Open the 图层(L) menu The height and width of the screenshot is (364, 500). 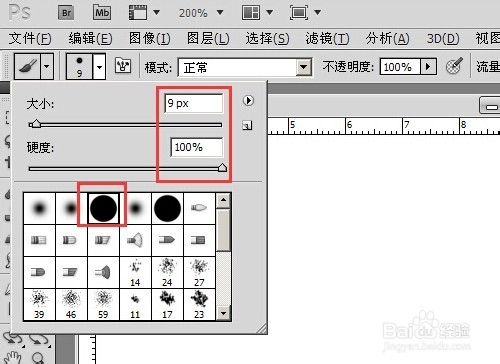208,38
